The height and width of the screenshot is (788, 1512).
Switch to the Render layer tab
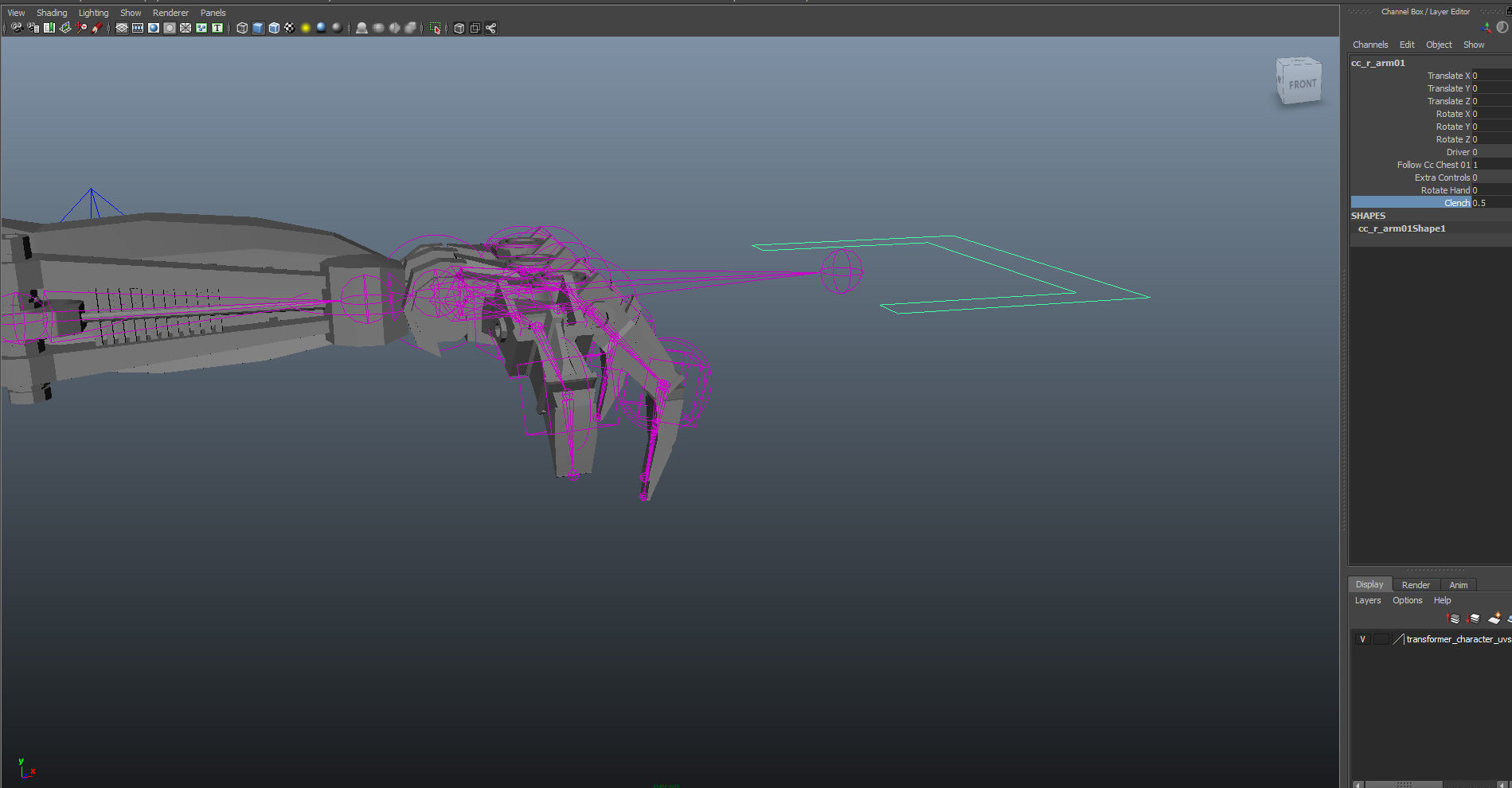[x=1416, y=585]
